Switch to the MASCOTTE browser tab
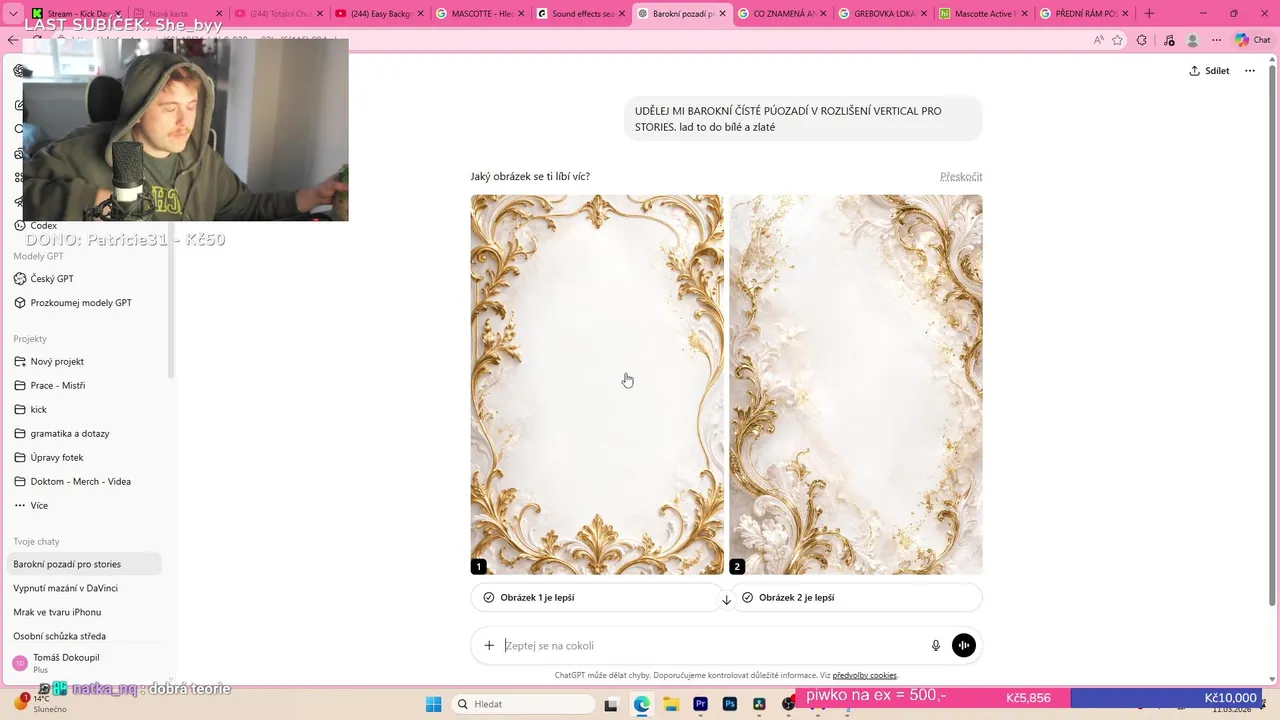 point(480,14)
